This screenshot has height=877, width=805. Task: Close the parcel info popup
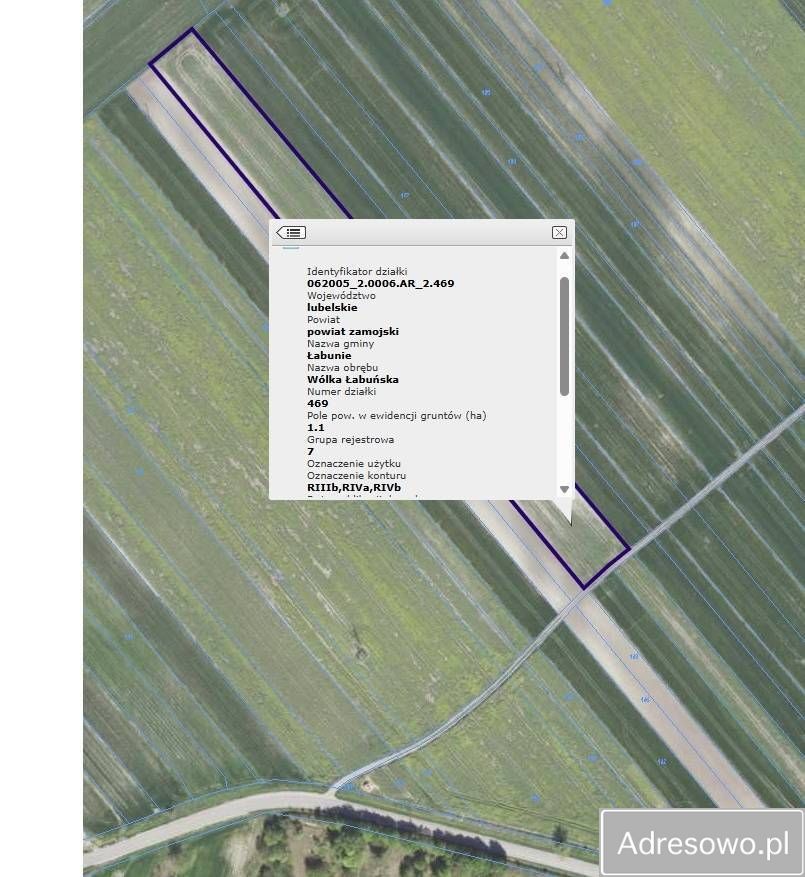click(559, 233)
